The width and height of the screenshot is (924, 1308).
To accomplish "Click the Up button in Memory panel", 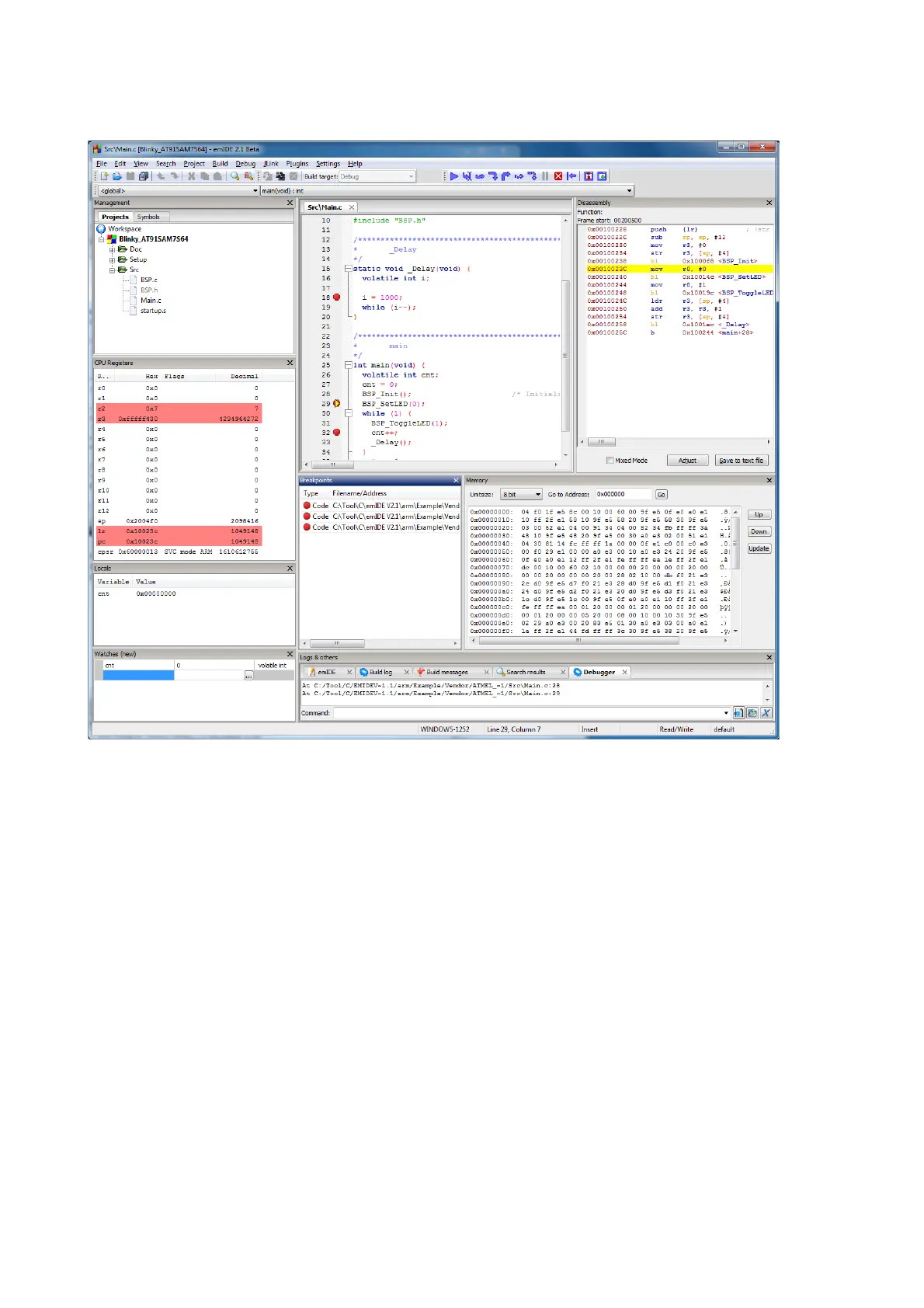I will [759, 515].
